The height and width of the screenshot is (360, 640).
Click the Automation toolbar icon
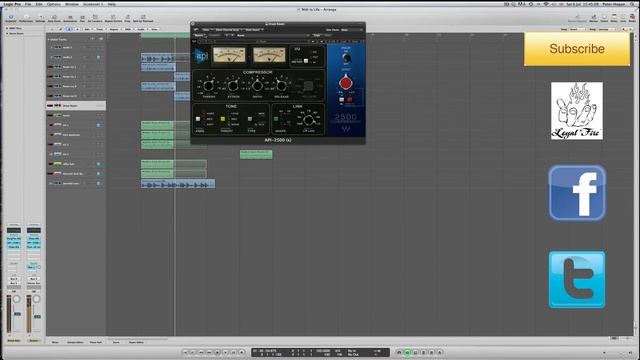pyautogui.click(x=70, y=18)
